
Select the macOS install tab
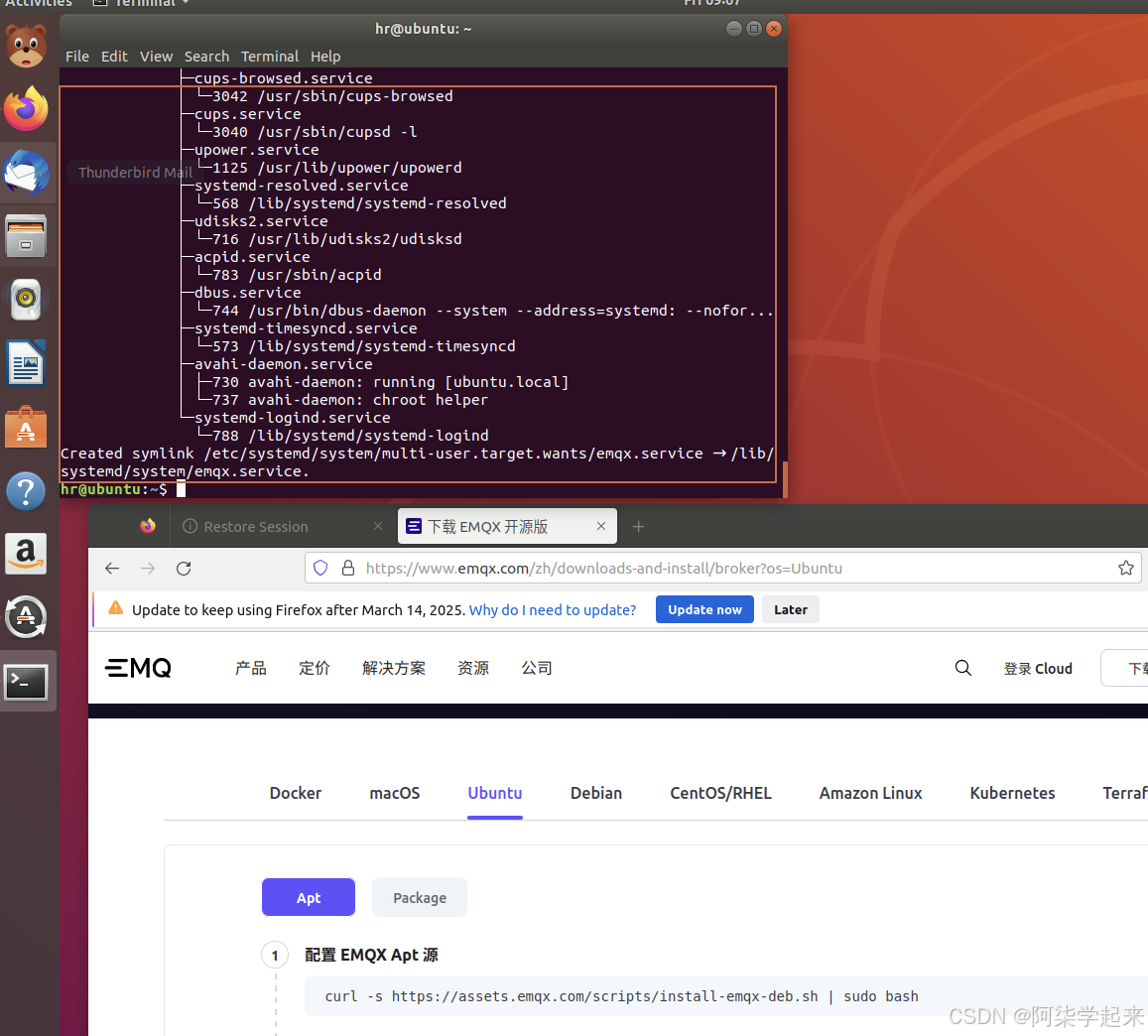[395, 793]
